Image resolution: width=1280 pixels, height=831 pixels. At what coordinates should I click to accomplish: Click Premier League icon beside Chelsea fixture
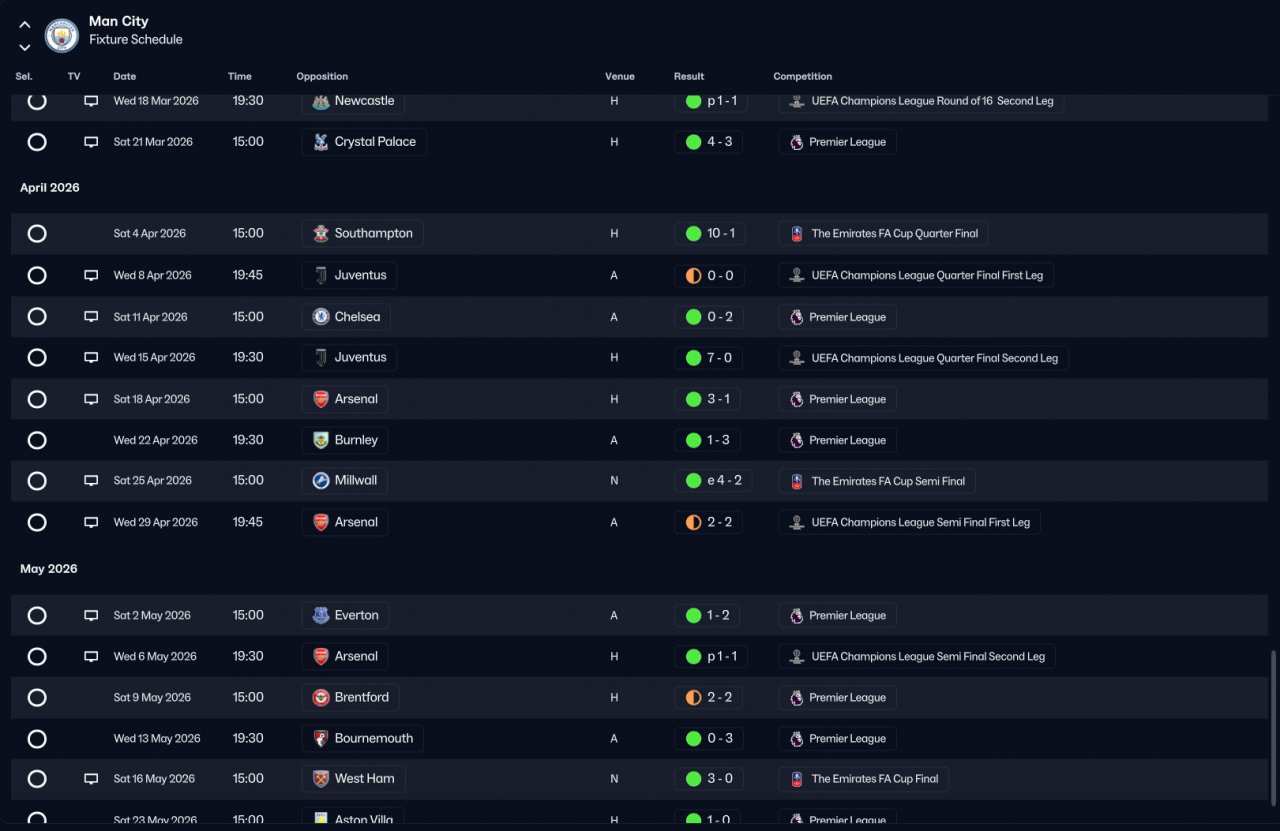(x=797, y=317)
